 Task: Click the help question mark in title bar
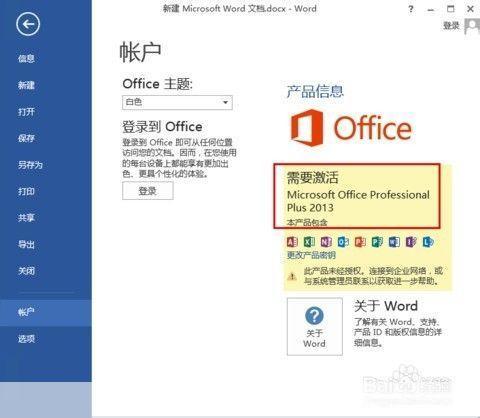click(411, 9)
